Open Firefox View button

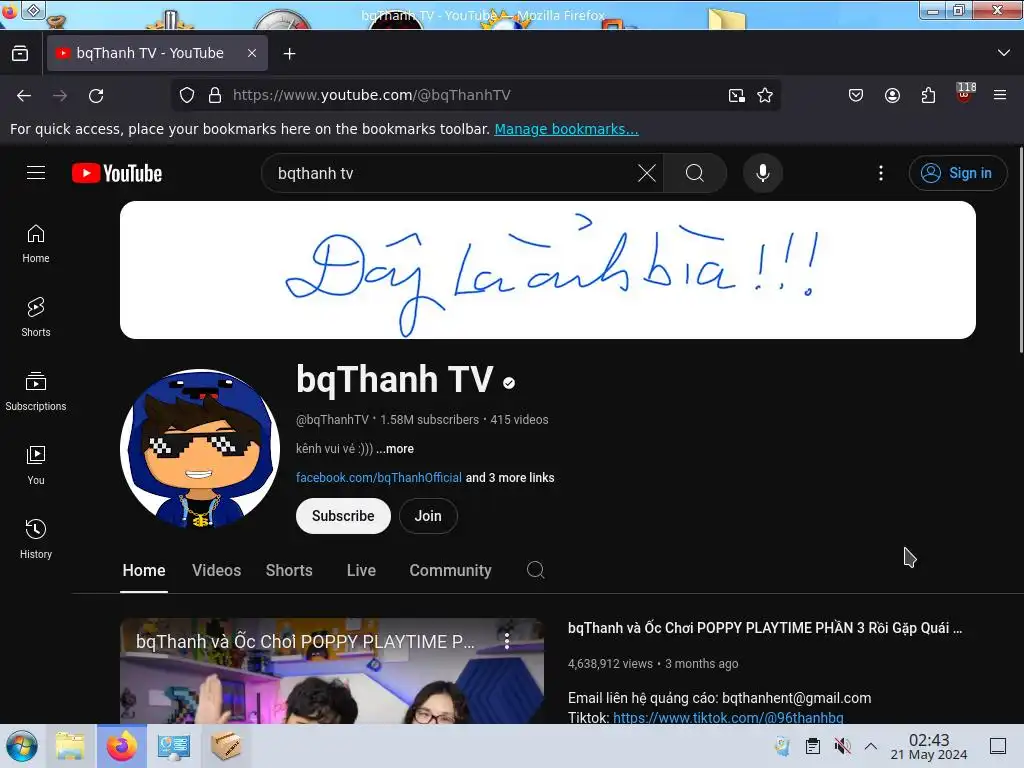20,53
